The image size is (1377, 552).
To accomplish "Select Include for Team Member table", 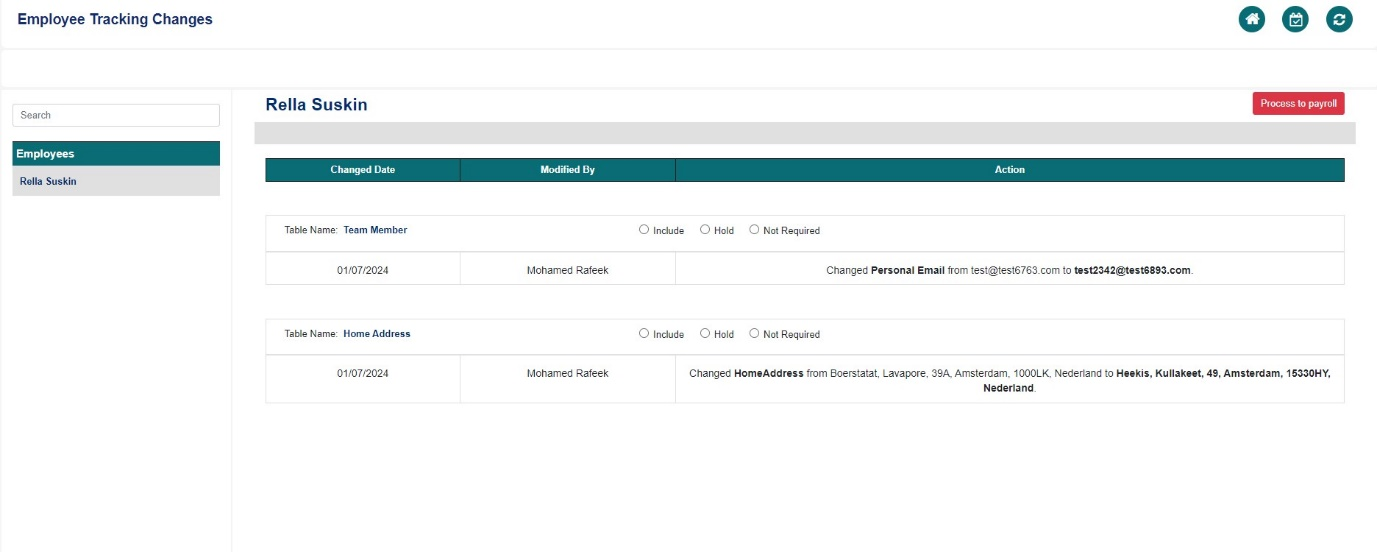I will click(644, 230).
